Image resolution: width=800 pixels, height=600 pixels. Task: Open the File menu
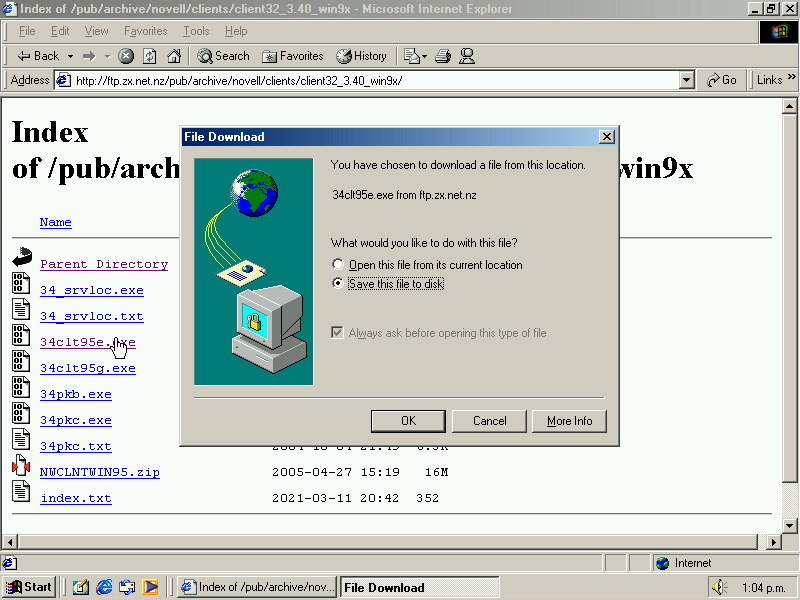(27, 31)
